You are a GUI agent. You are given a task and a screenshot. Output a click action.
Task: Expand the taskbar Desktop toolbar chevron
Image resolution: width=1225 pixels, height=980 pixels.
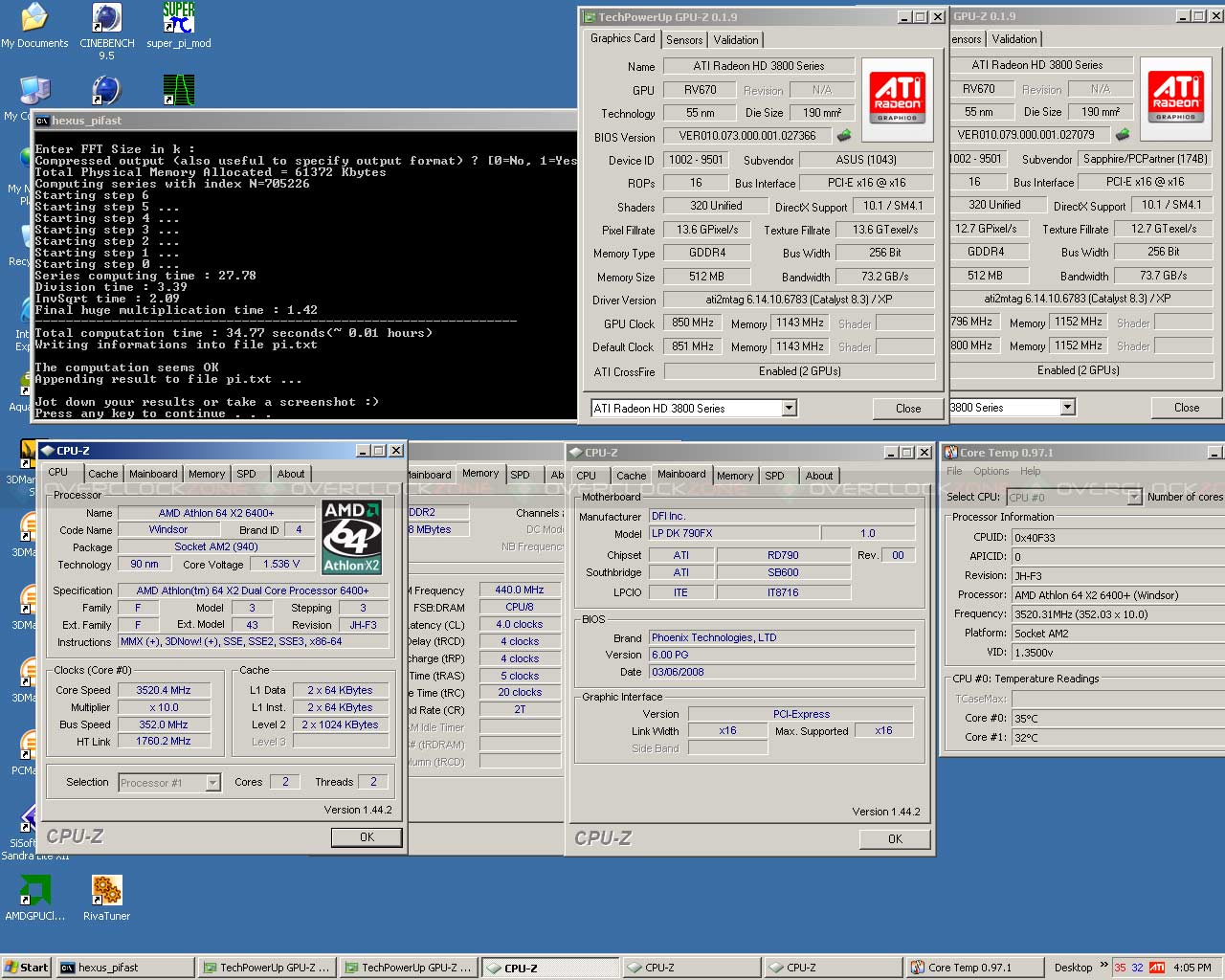[x=1103, y=966]
